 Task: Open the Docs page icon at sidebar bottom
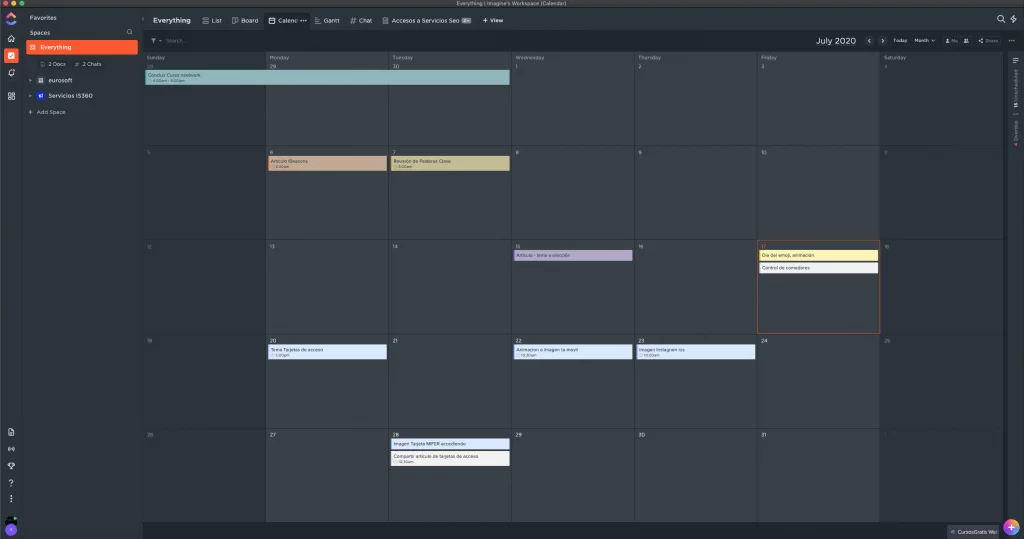11,432
